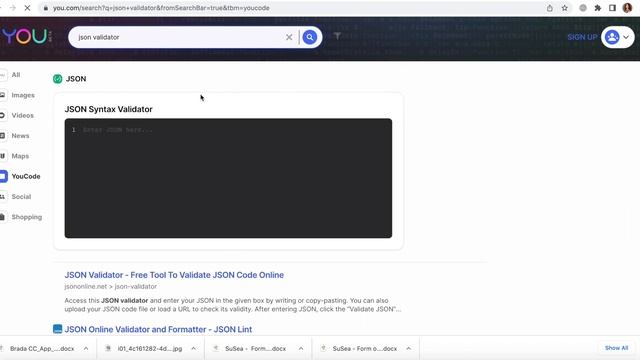Open the Brada CC_App docx download

point(41,349)
